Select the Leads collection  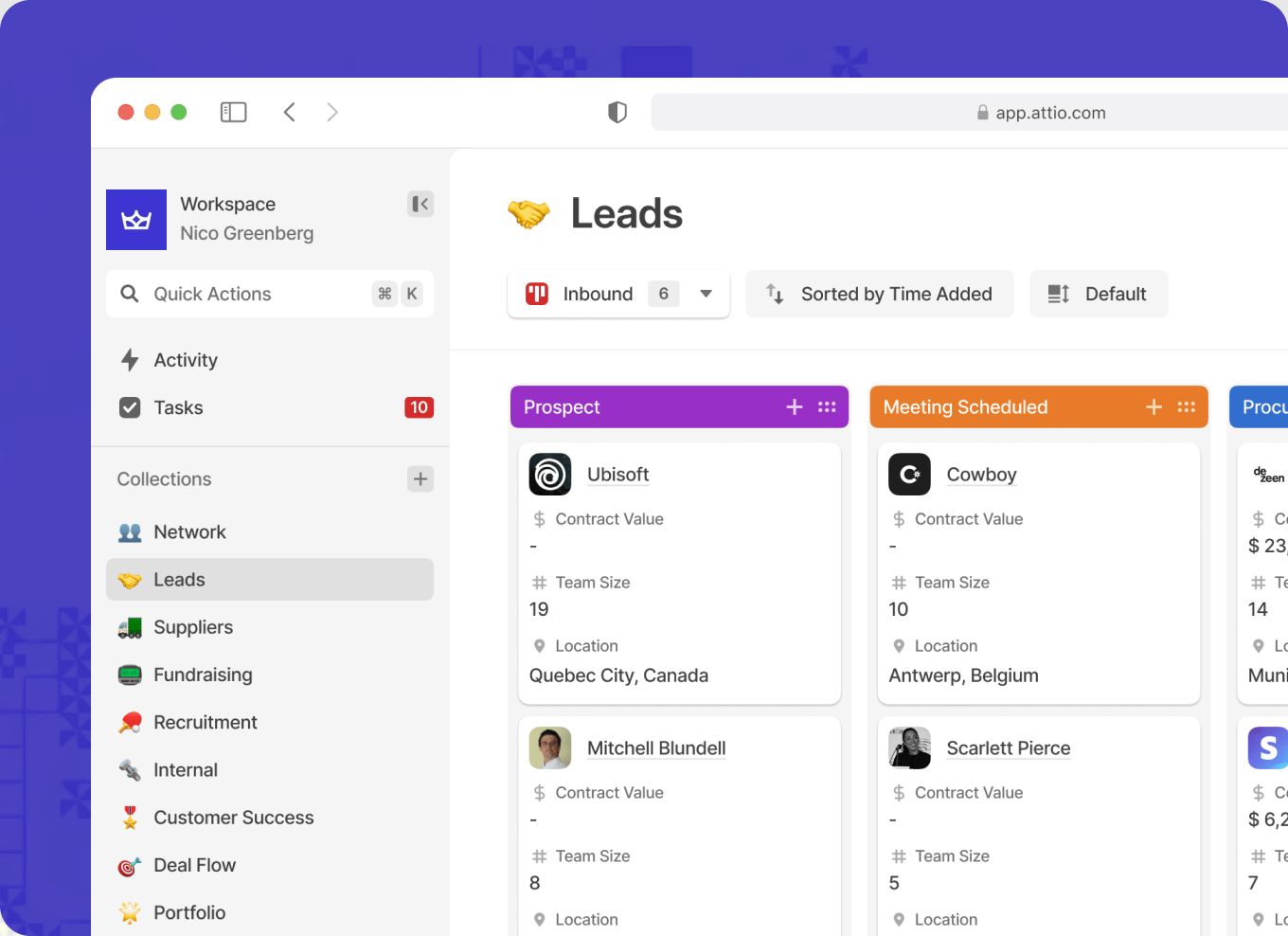tap(270, 580)
